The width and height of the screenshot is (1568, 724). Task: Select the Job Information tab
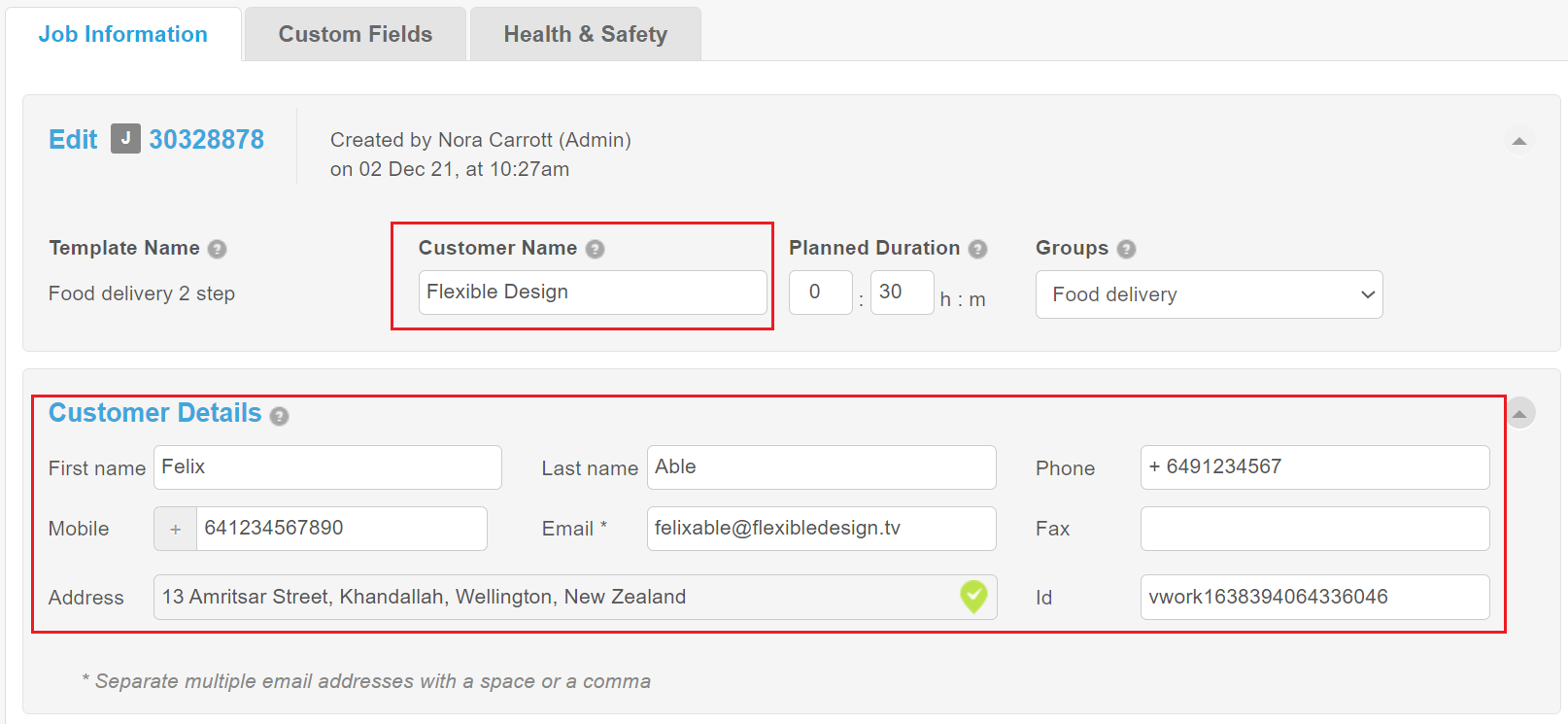coord(122,34)
